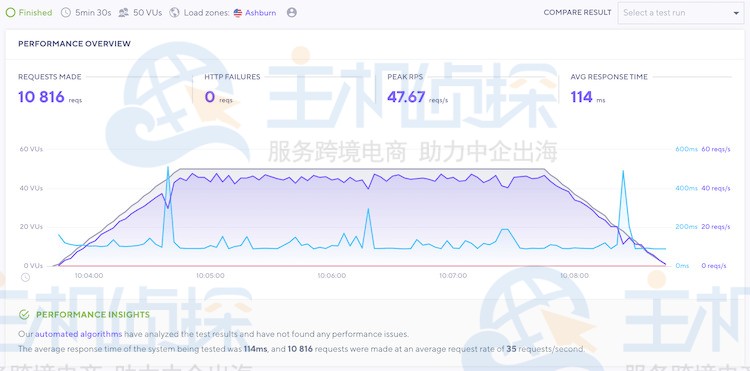This screenshot has width=750, height=371.
Task: Click the clock icon under the chart axis
Action: 25,277
